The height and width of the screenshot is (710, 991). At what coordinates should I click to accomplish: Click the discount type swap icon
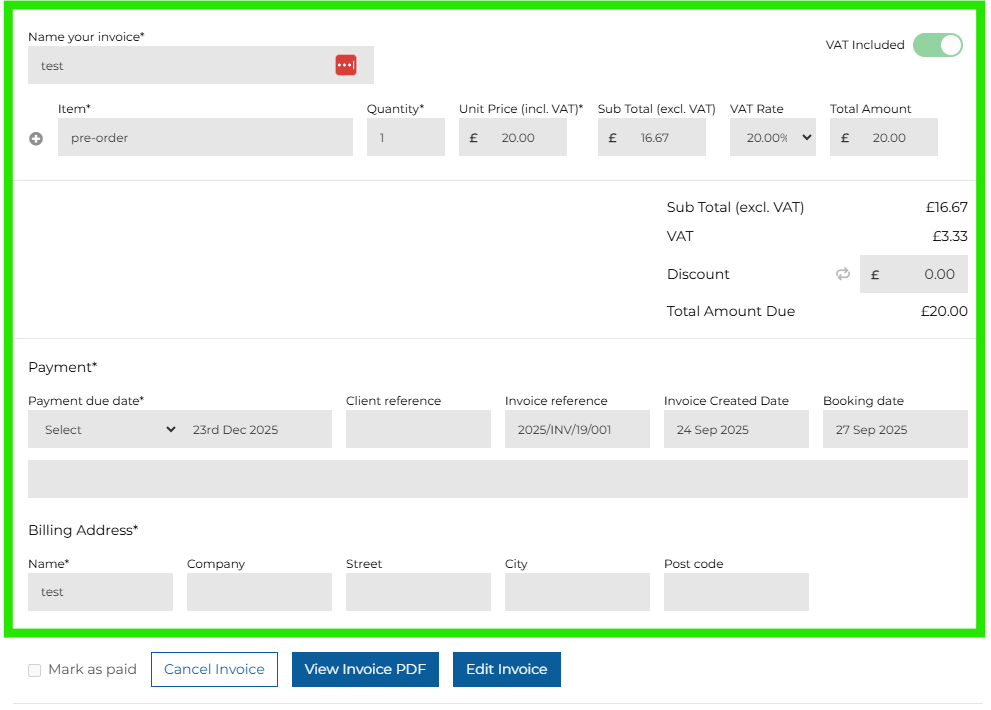[x=843, y=274]
